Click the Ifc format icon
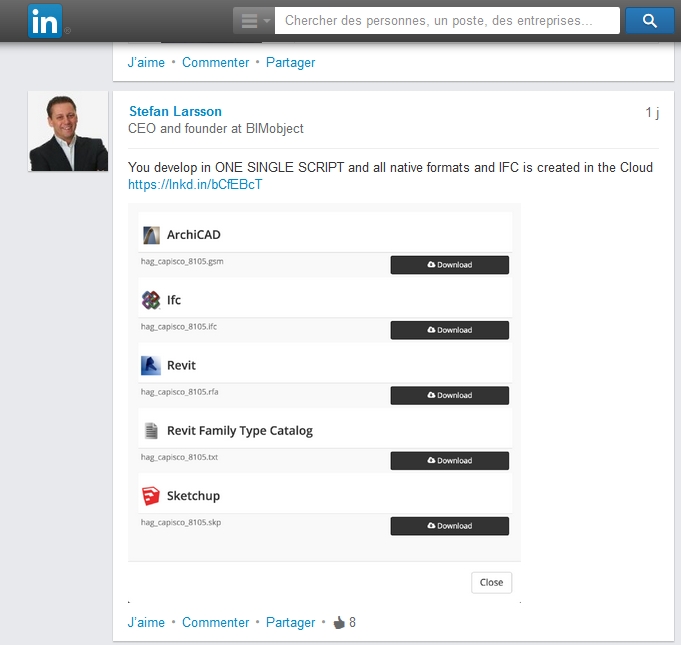This screenshot has width=681, height=645. tap(151, 300)
